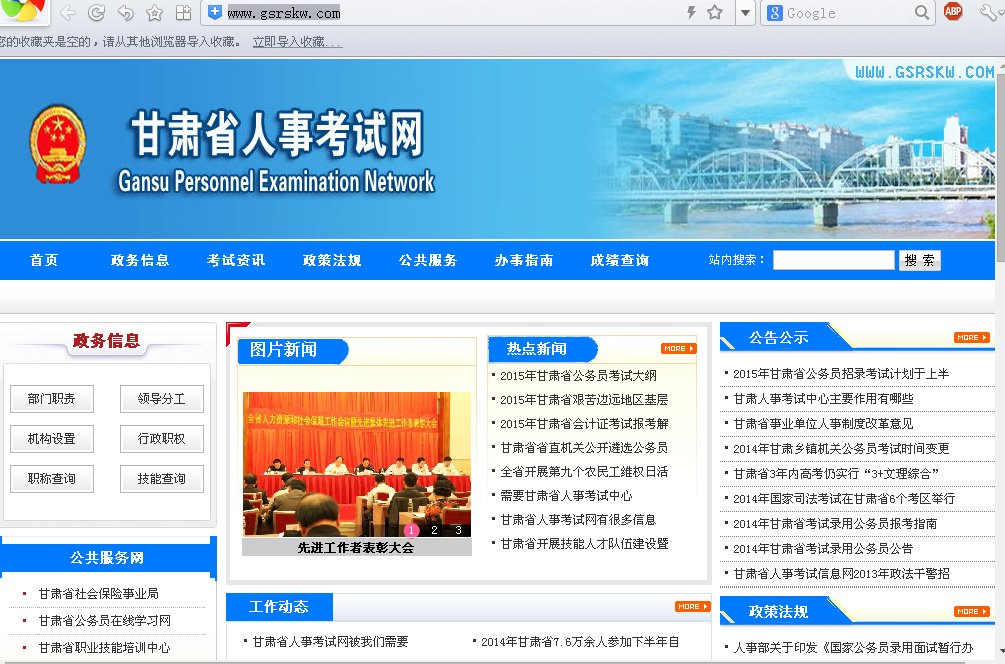Bookmark this page with the star icon

[x=714, y=12]
